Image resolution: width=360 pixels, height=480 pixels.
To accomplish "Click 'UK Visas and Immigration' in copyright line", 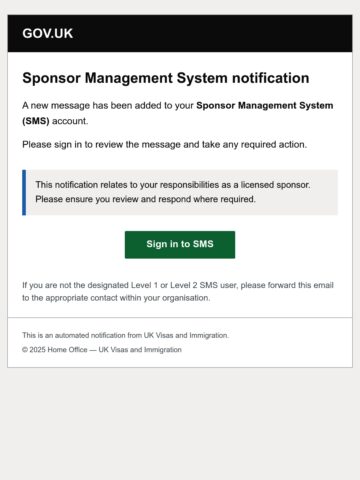I will [140, 350].
